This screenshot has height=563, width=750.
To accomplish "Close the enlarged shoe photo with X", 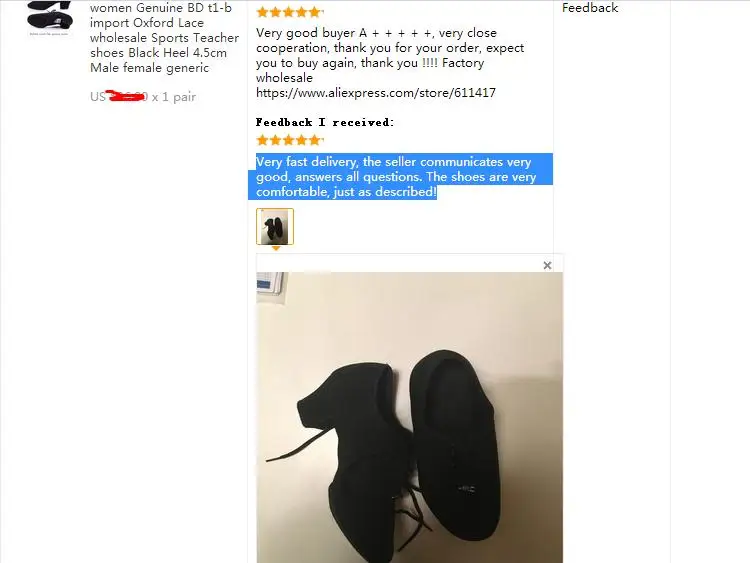I will tap(547, 265).
